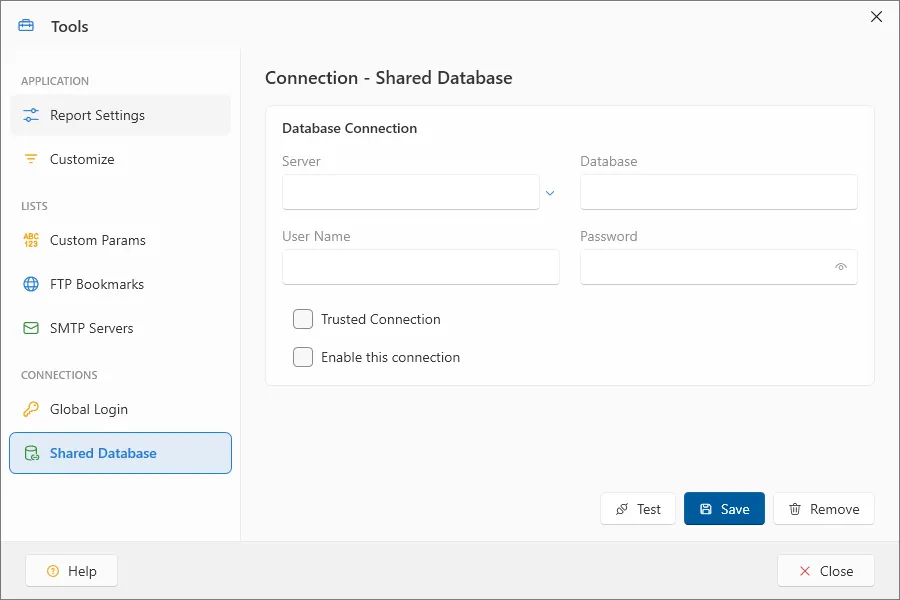The image size is (900, 600).
Task: Remove the shared database connection
Action: (824, 509)
